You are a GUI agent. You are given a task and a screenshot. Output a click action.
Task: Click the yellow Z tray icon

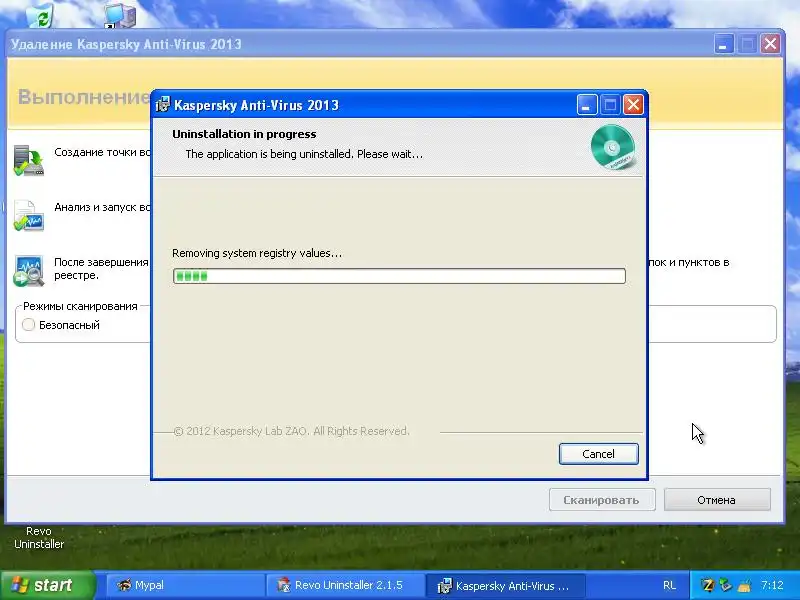[708, 585]
